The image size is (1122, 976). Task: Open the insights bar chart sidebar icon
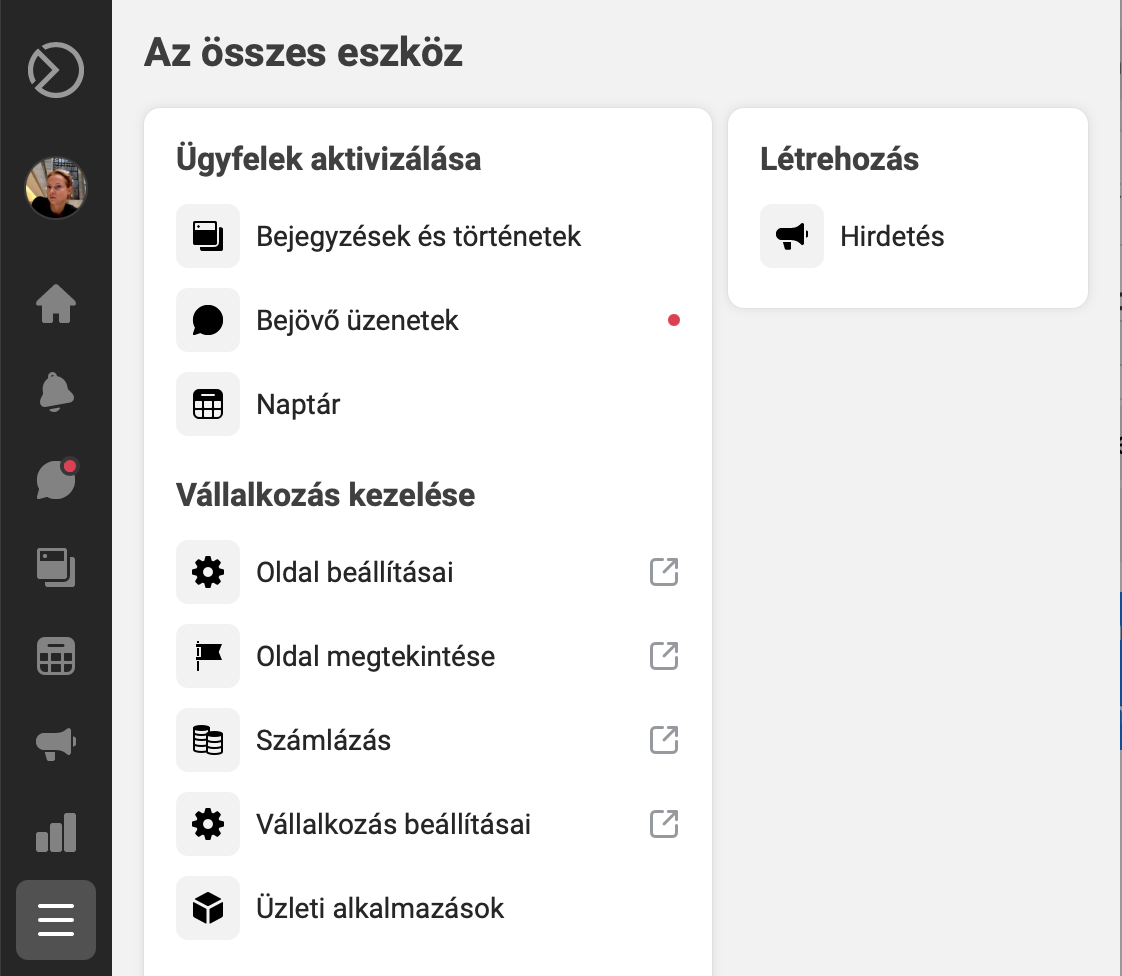(56, 832)
